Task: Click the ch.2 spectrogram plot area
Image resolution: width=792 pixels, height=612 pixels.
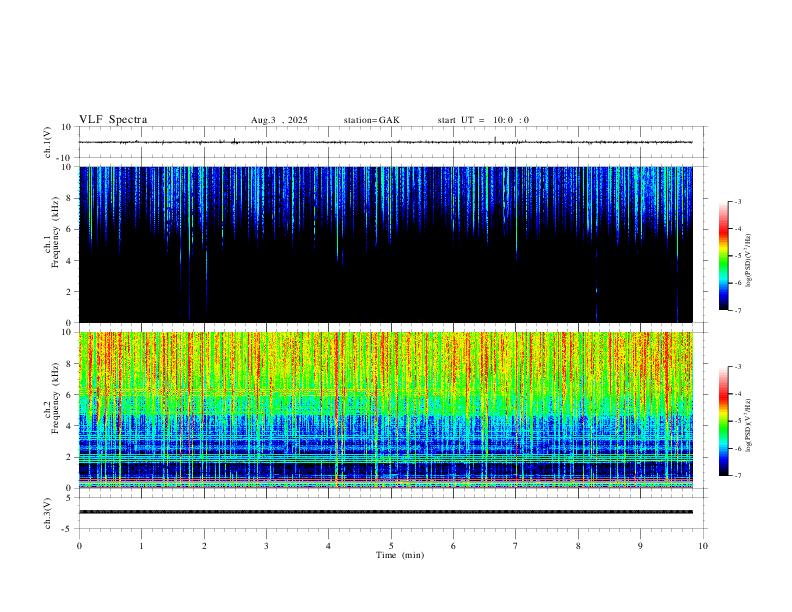Action: [385, 410]
